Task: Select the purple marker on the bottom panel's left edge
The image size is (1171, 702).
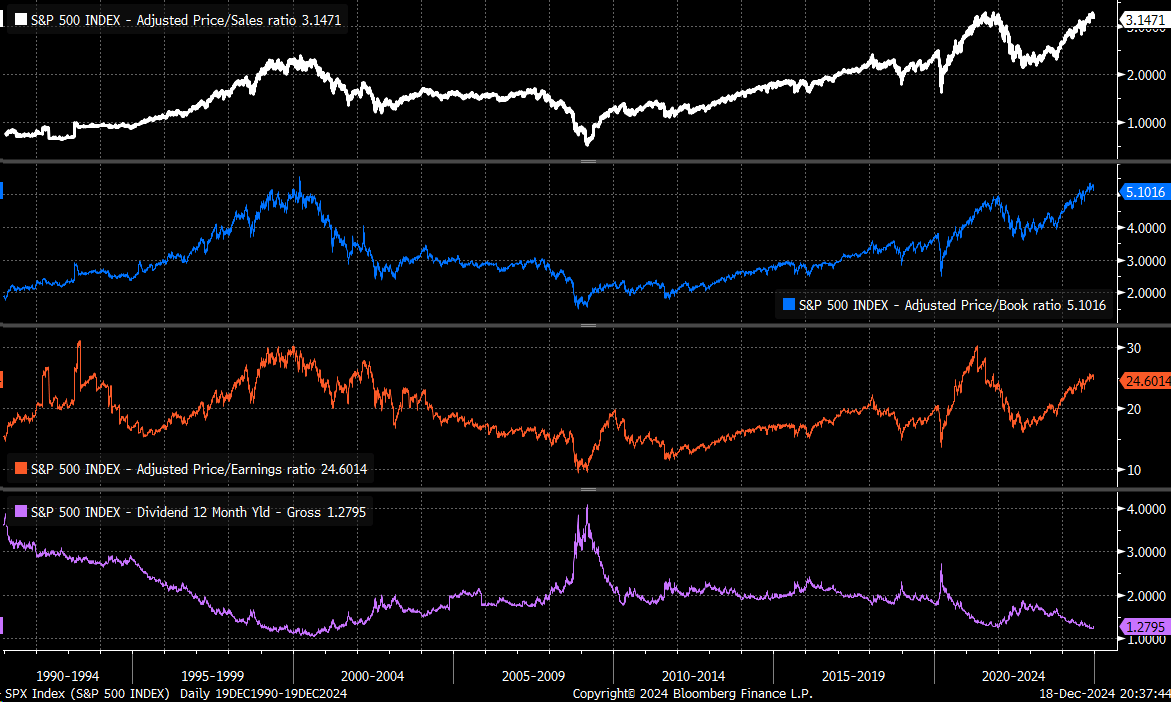Action: pos(3,625)
